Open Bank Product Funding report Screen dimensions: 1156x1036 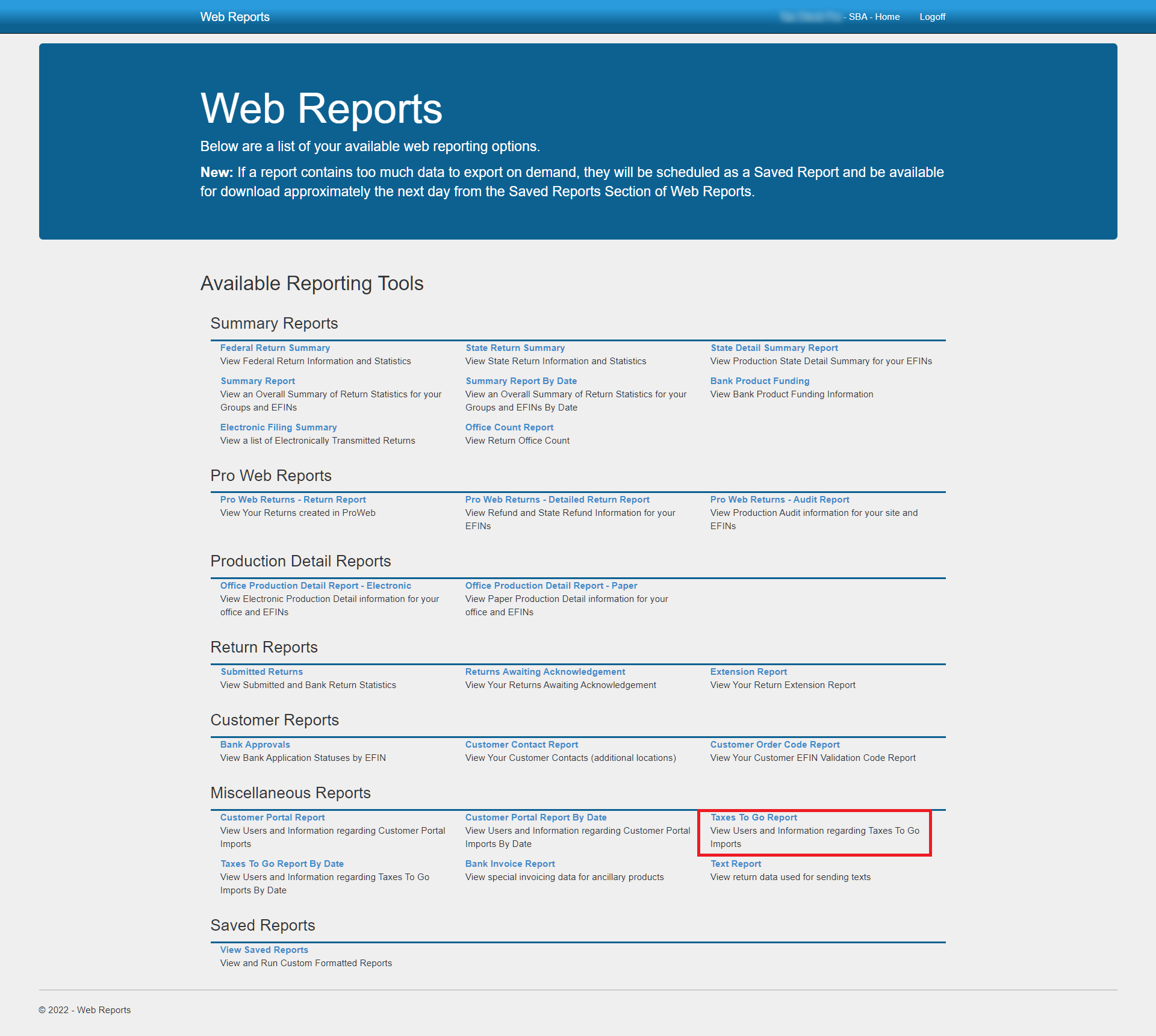[759, 381]
